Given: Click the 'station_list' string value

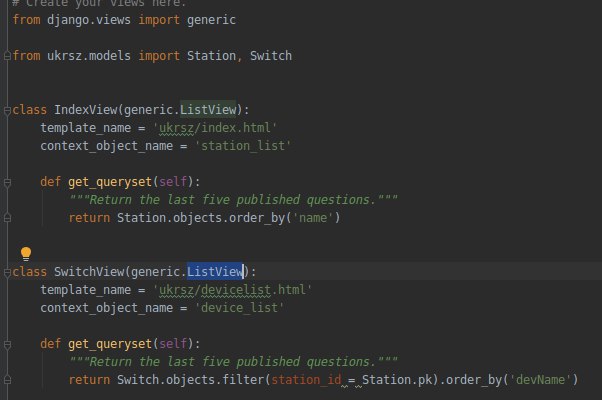Looking at the screenshot, I should [x=243, y=146].
